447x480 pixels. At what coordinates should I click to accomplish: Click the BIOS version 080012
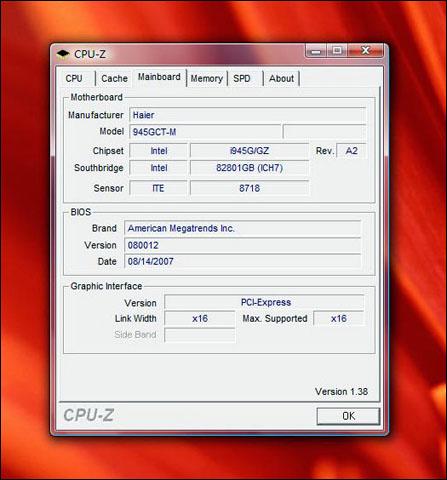coord(242,245)
